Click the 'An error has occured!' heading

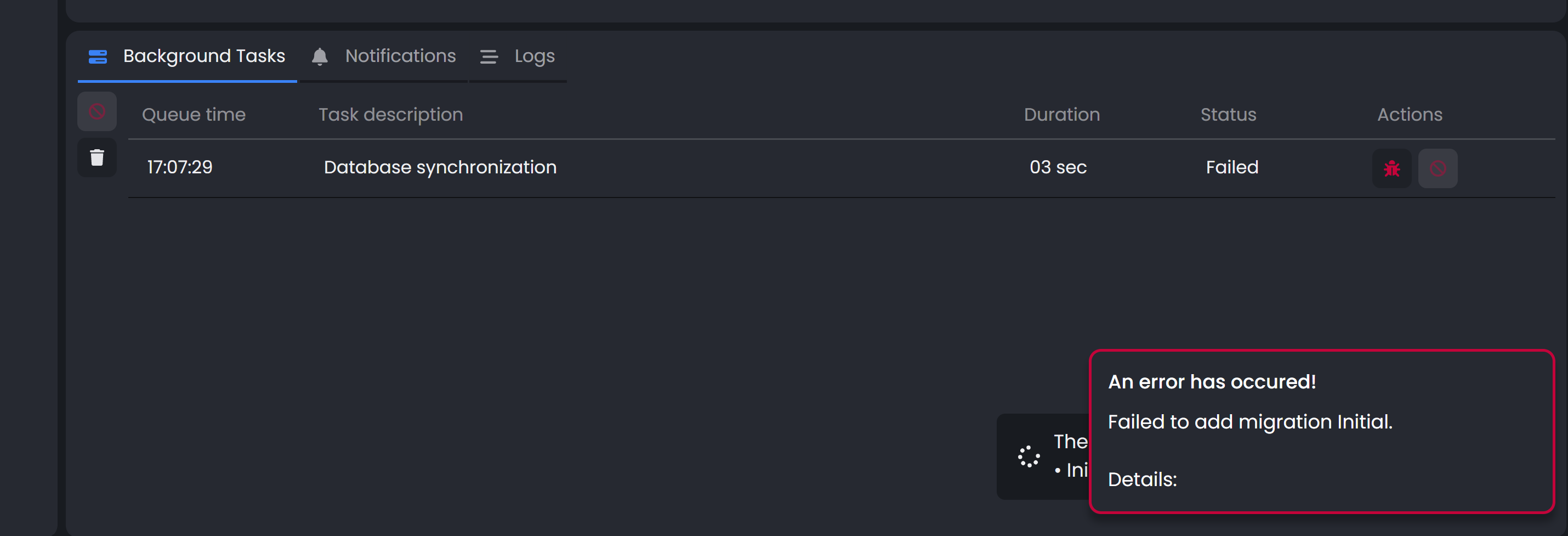coord(1211,382)
